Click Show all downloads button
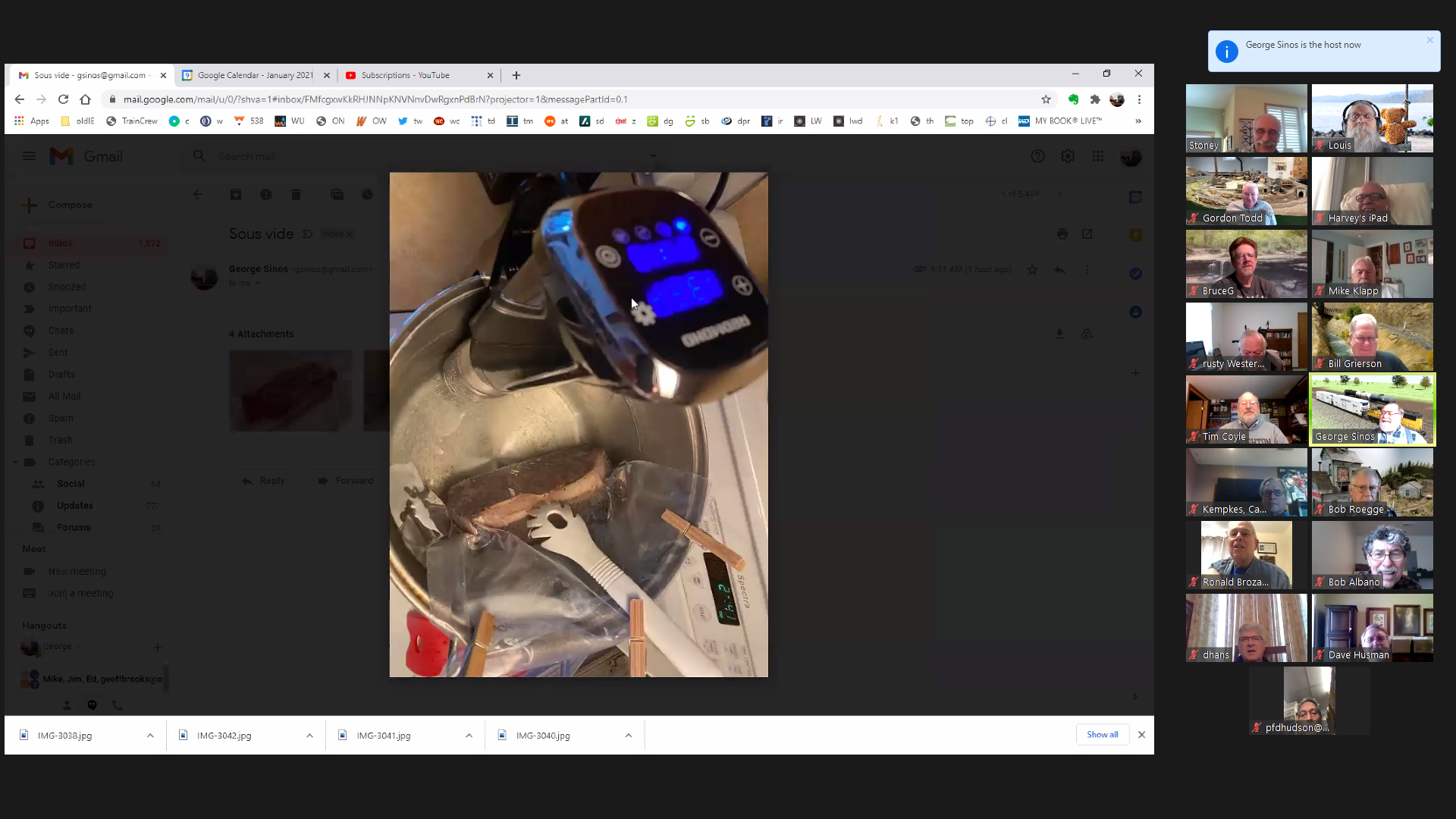This screenshot has width=1456, height=819. click(1102, 735)
